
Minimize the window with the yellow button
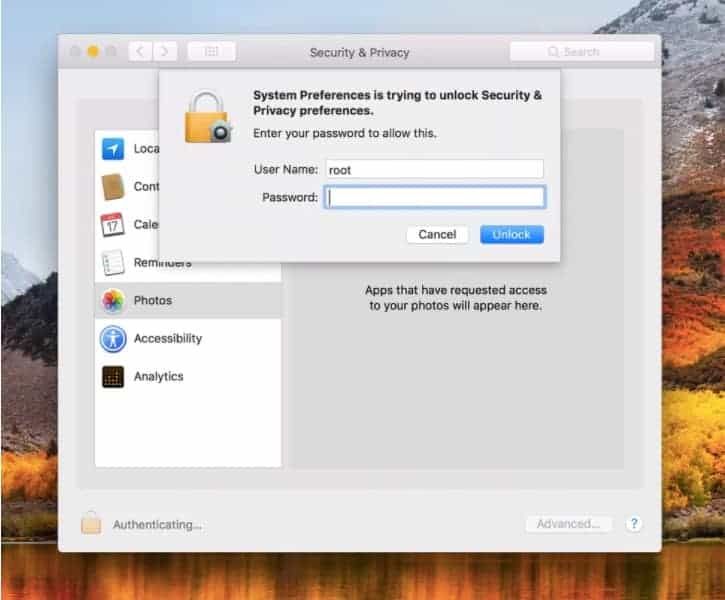pyautogui.click(x=93, y=52)
